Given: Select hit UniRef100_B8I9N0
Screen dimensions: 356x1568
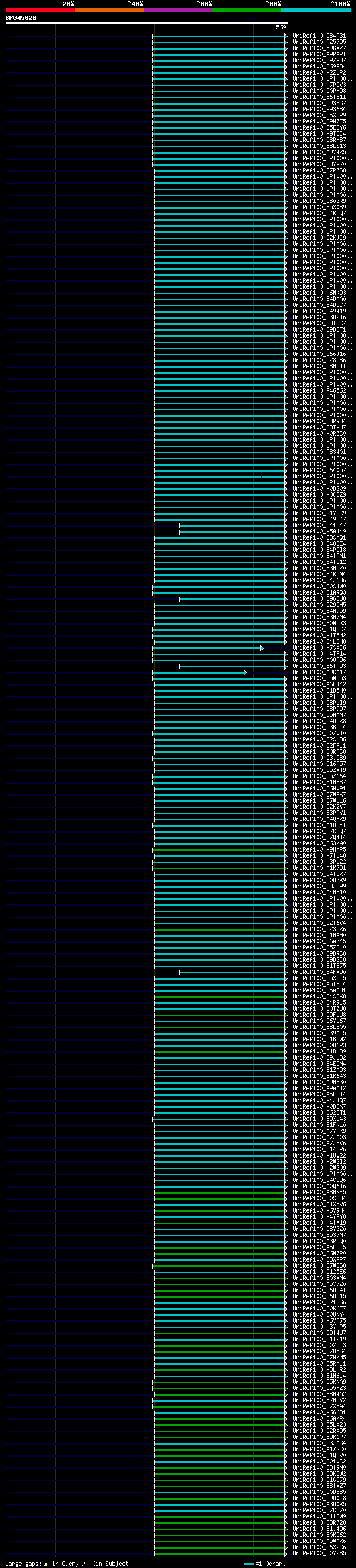Looking at the screenshot, I should [x=319, y=1467].
